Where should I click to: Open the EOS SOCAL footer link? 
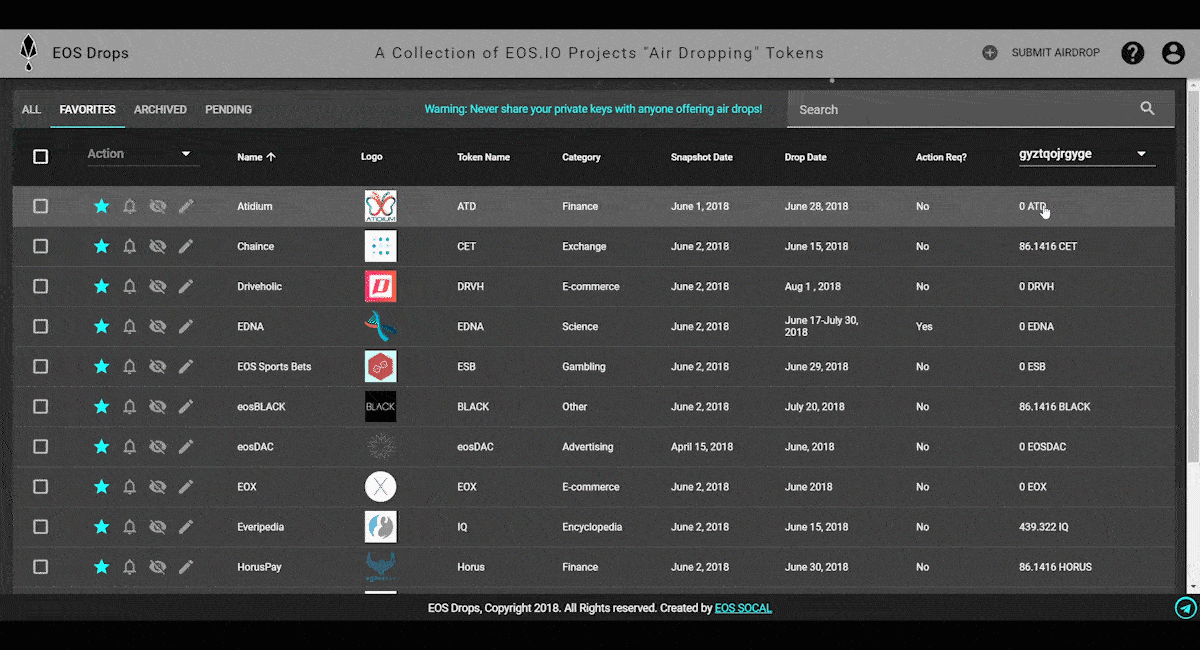tap(743, 608)
